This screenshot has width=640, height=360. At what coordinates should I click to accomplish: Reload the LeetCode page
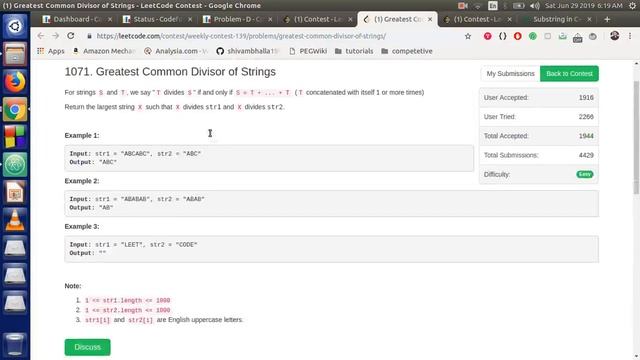click(71, 36)
